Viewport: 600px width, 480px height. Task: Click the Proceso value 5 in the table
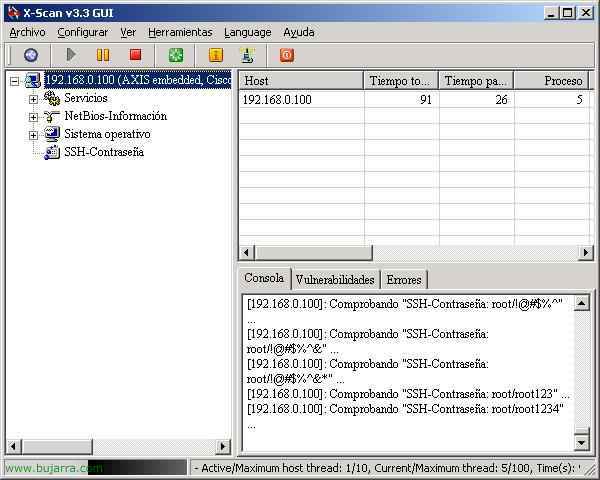[579, 100]
